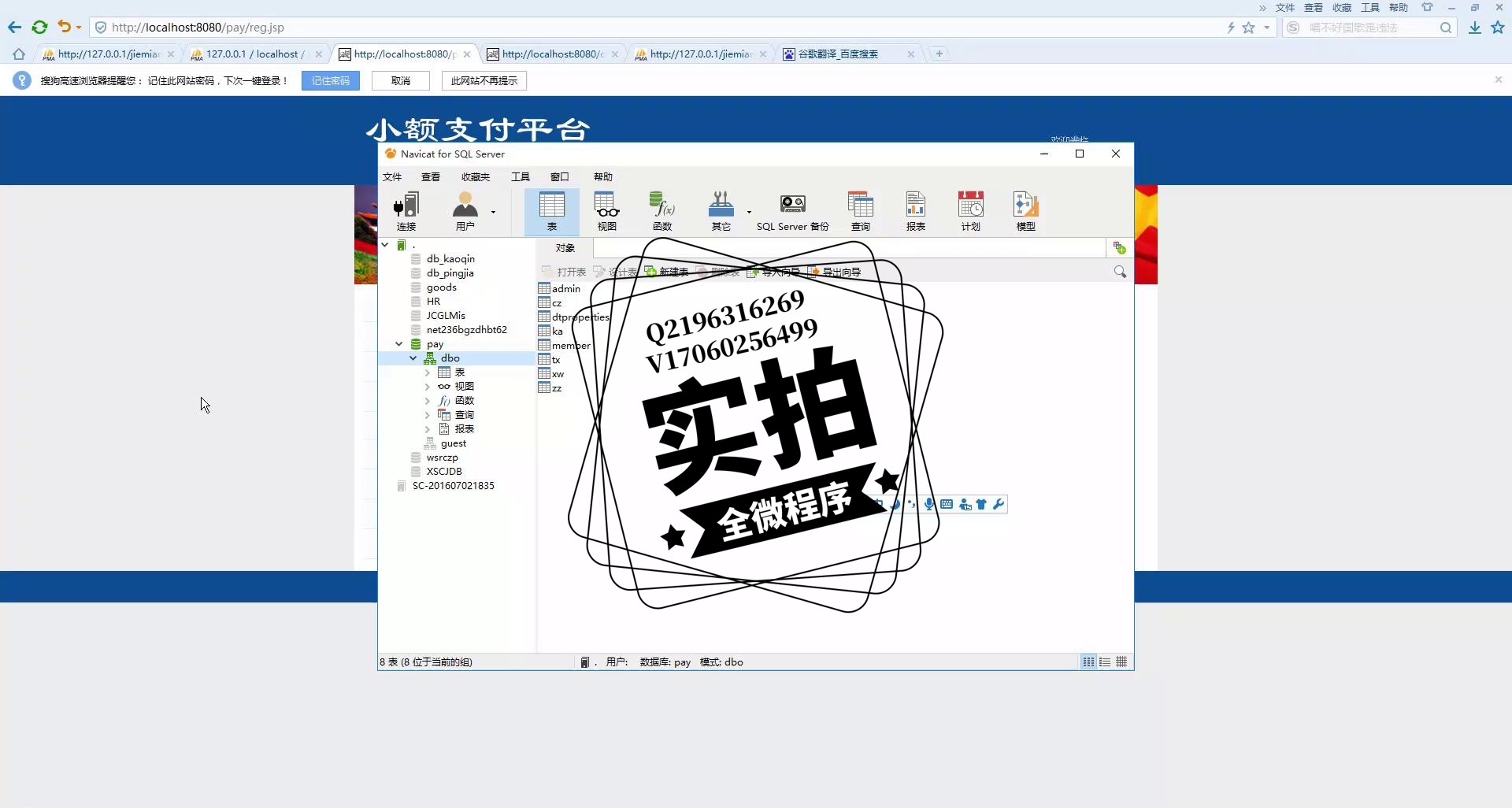Open the 计划 schedule tool
This screenshot has width=1512, height=808.
(x=970, y=211)
